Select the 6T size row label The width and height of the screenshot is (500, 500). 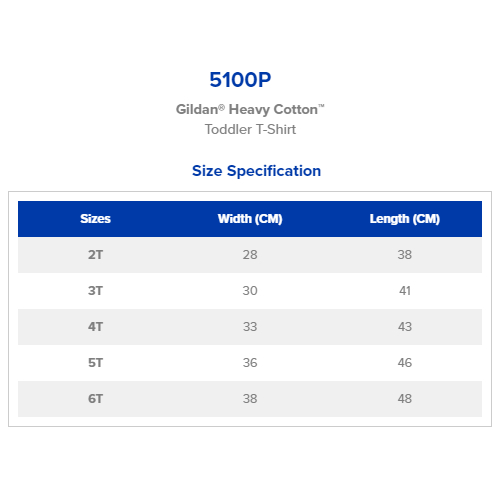click(95, 399)
